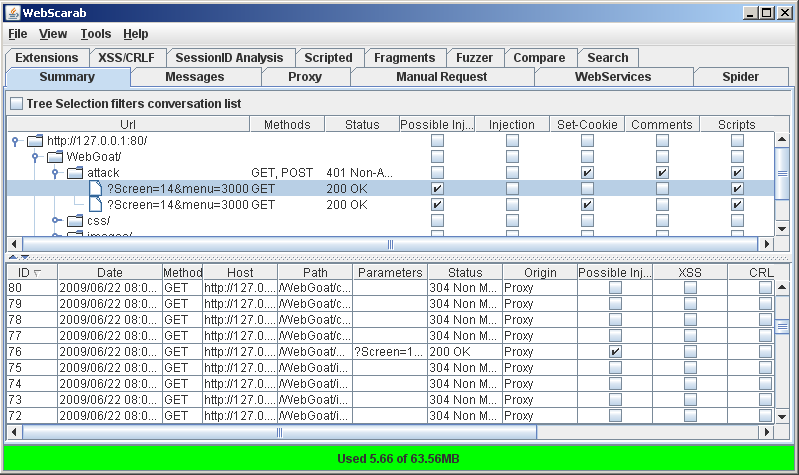Click the css/ folder icon
799x475 pixels.
point(75,220)
